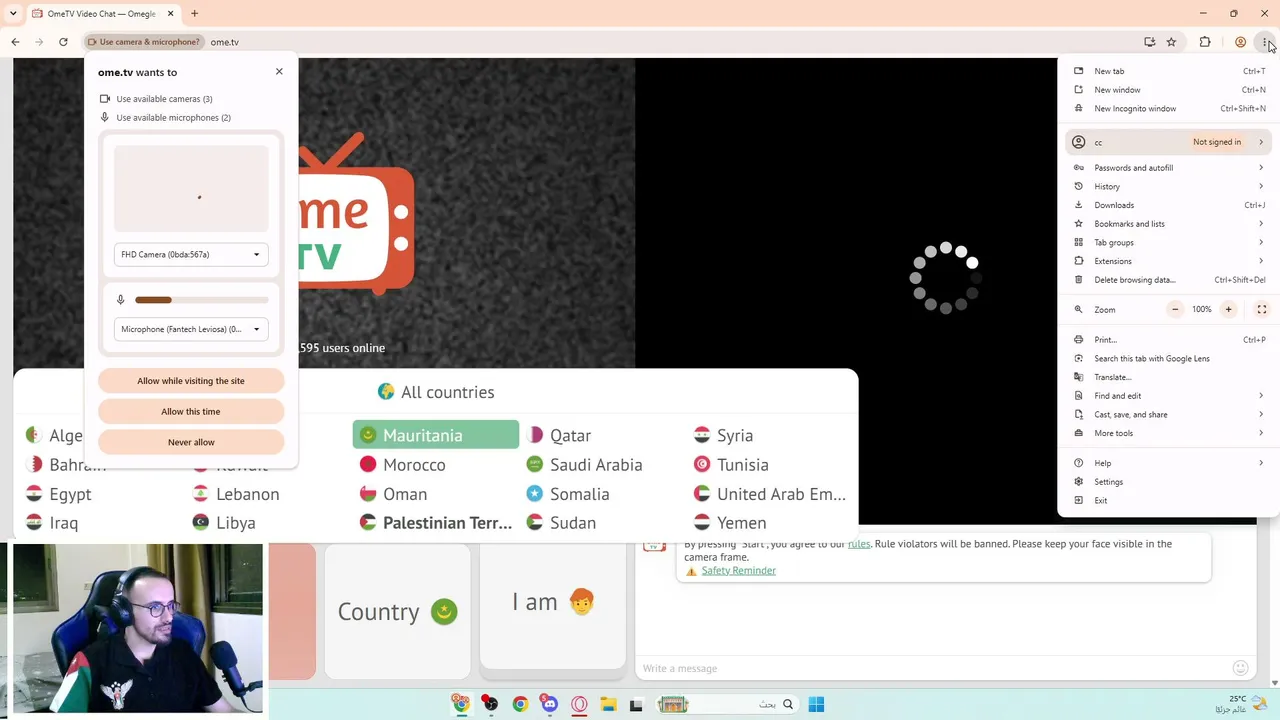
Task: Open the FHD Camera selection dropdown
Action: [191, 255]
